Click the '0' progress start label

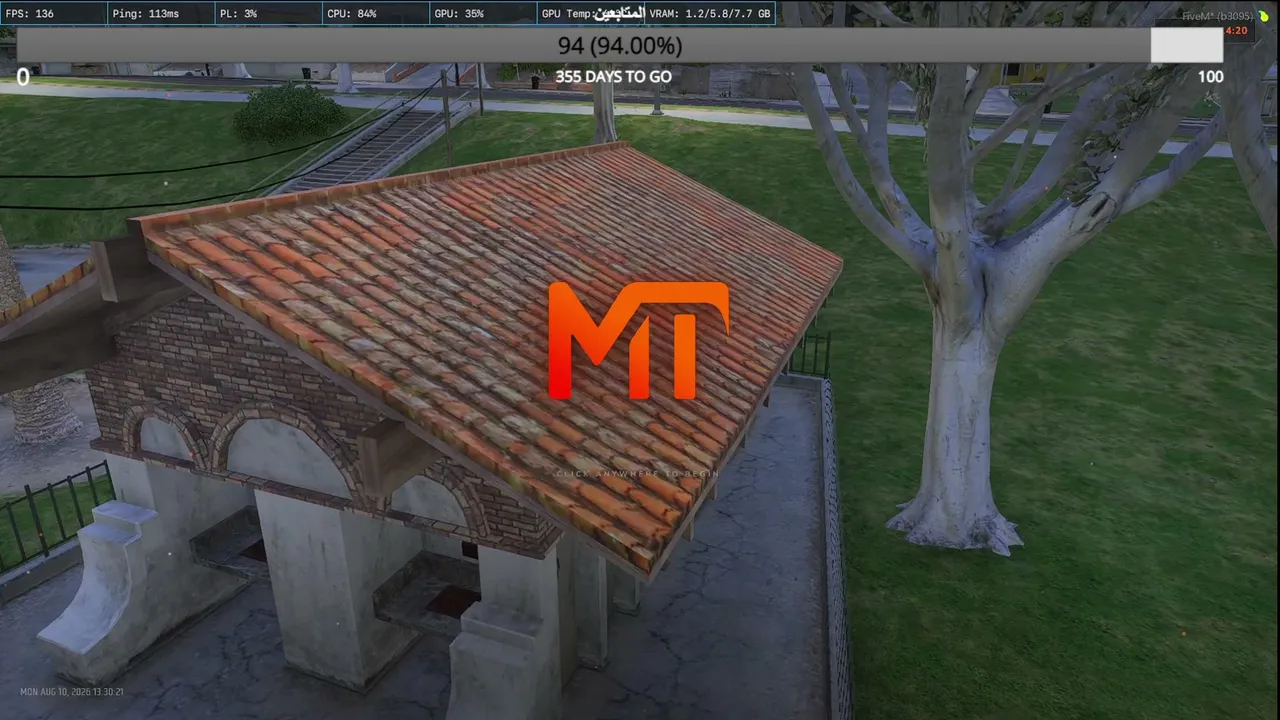[23, 77]
